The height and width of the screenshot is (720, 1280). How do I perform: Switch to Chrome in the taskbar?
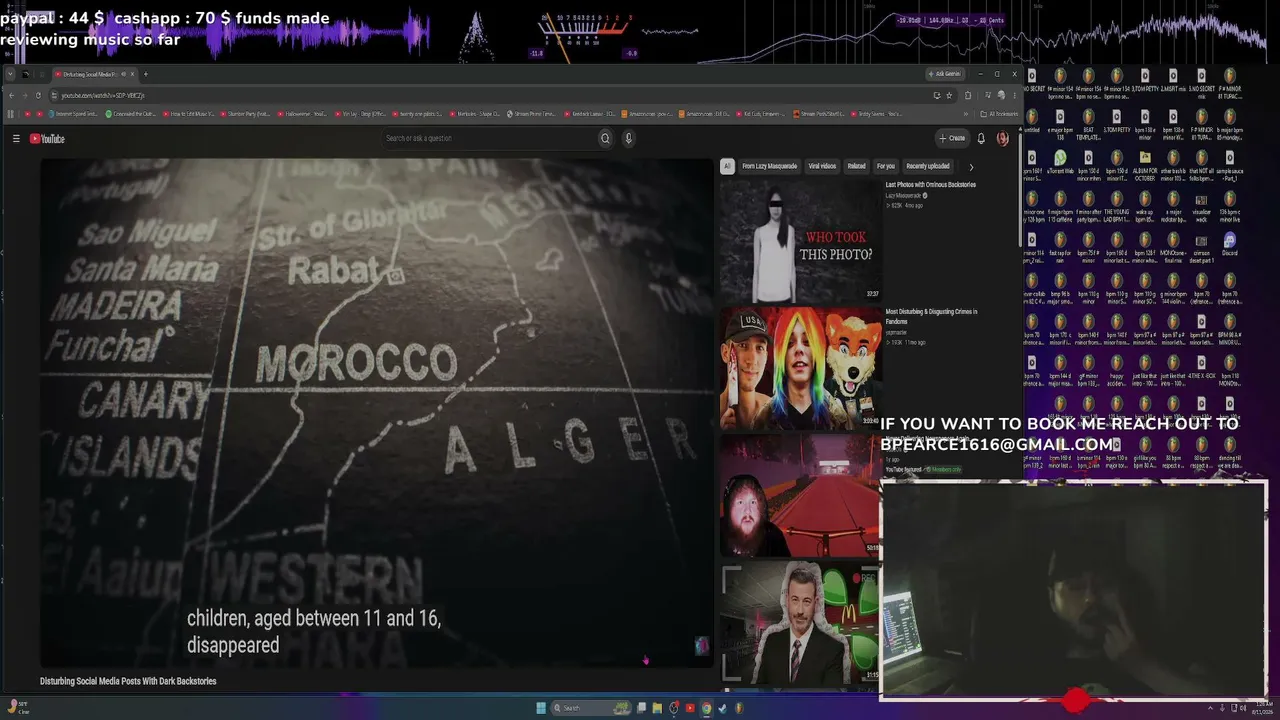[x=706, y=708]
